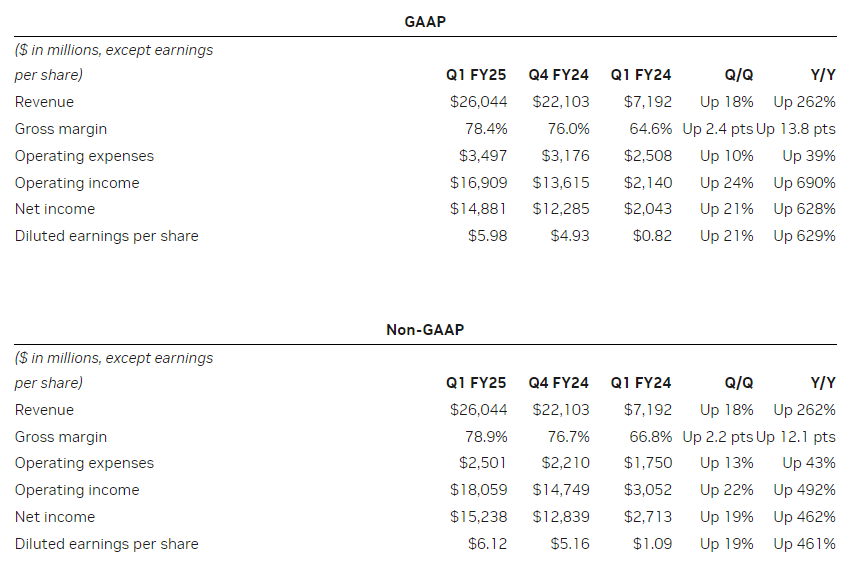Click GAAP operating income value $16,909

(x=479, y=183)
